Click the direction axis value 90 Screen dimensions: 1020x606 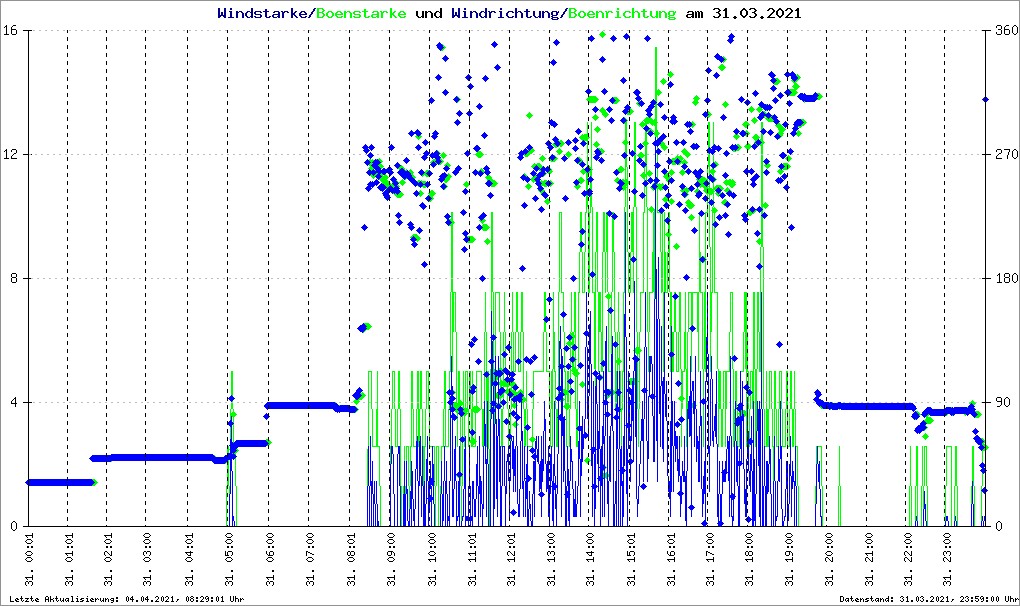point(1004,402)
